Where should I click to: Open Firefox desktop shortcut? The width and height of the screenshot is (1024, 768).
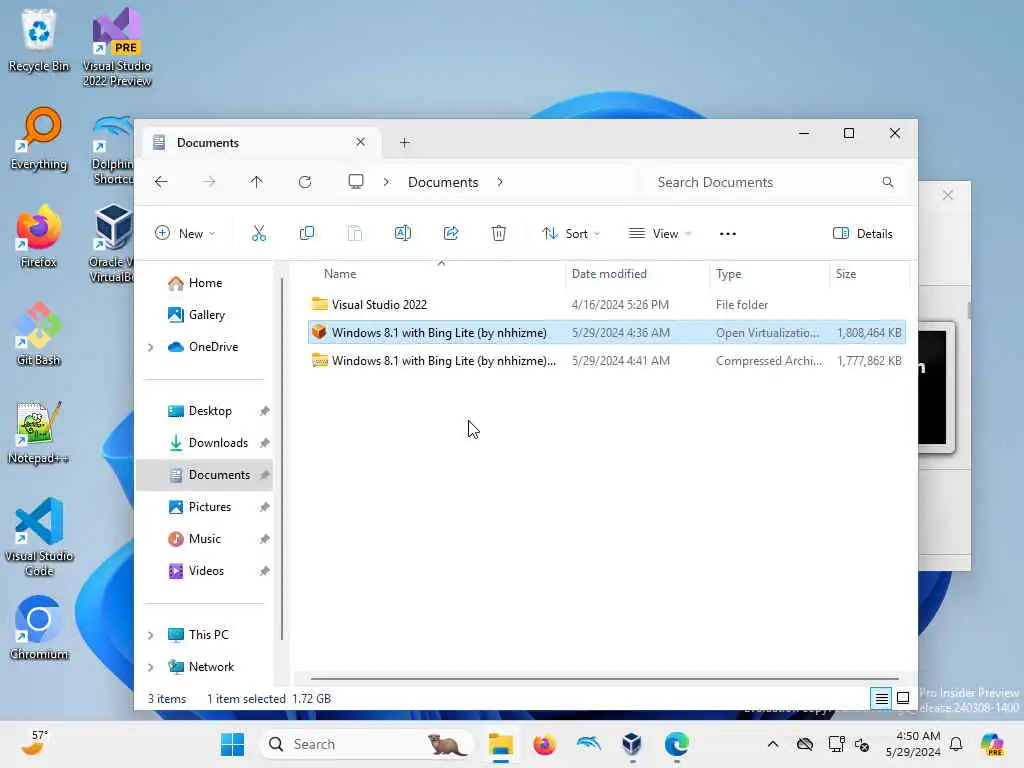click(39, 236)
